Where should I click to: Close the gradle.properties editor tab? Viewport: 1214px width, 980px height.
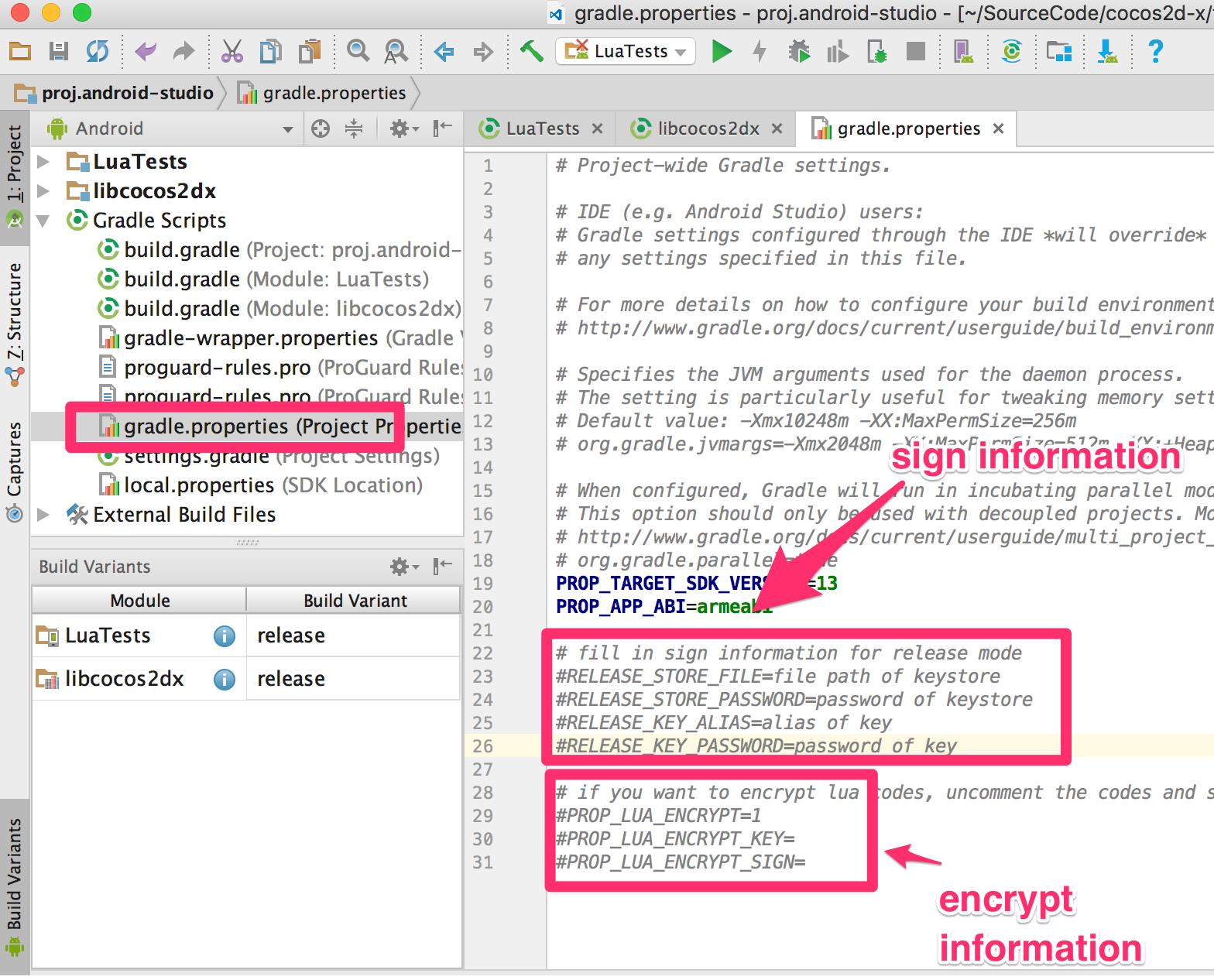pyautogui.click(x=999, y=128)
